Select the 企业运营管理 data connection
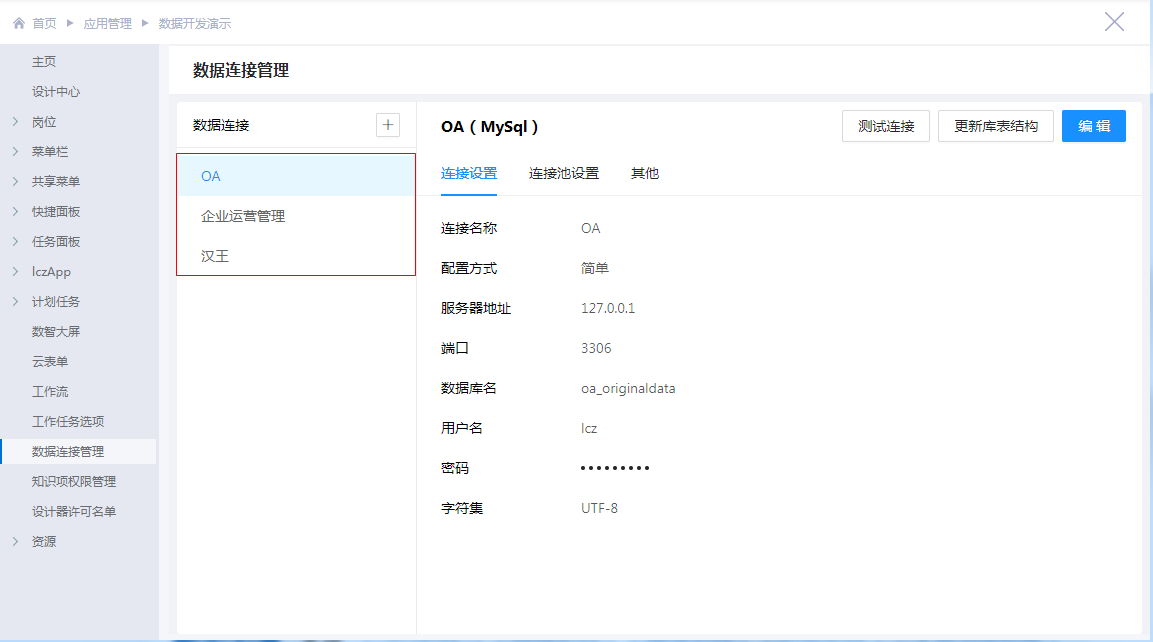The height and width of the screenshot is (642, 1153). click(243, 216)
